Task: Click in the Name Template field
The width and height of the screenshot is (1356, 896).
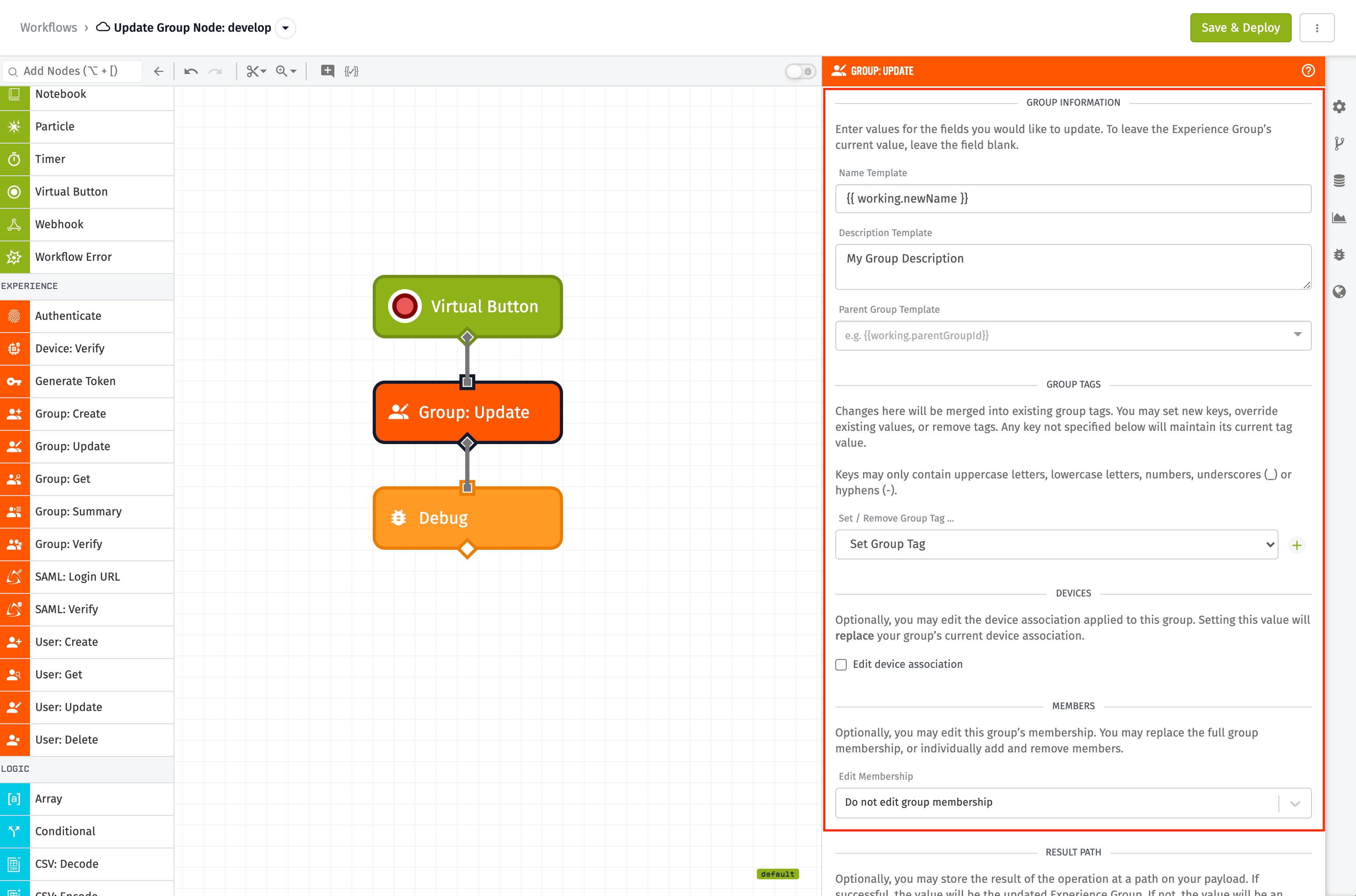Action: (1073, 198)
